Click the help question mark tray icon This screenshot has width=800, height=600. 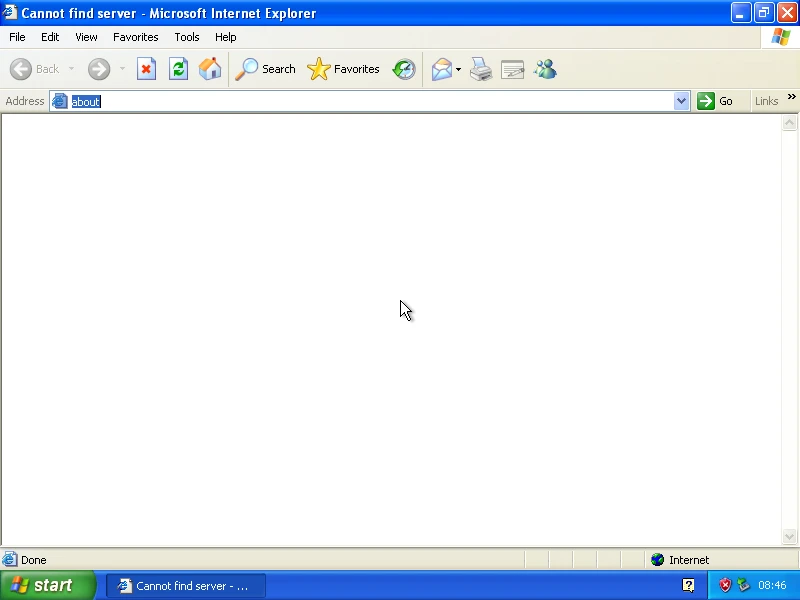(688, 585)
